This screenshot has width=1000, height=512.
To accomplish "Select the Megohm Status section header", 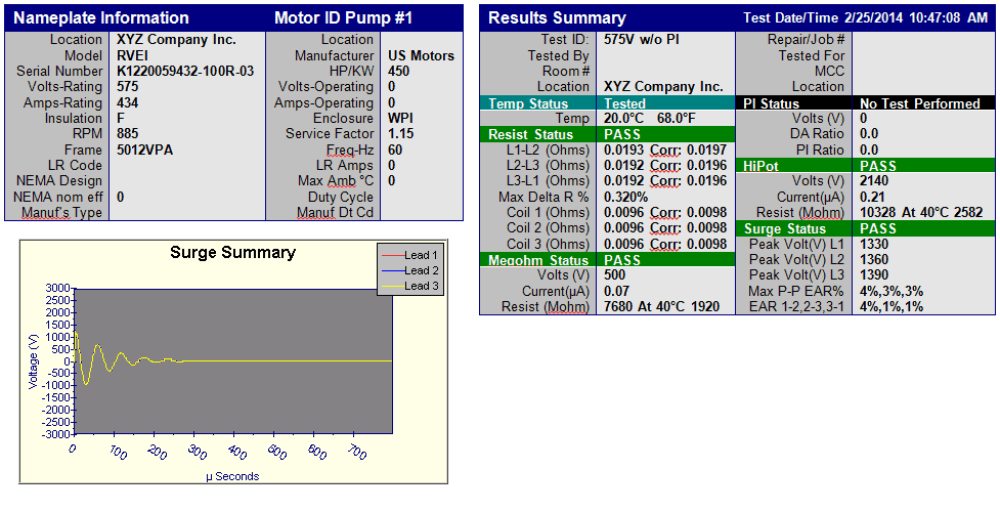I will click(535, 260).
